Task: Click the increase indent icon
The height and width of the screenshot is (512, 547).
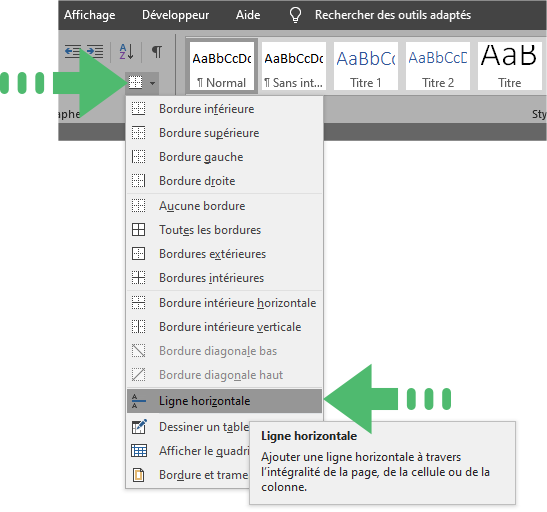Action: pyautogui.click(x=95, y=52)
